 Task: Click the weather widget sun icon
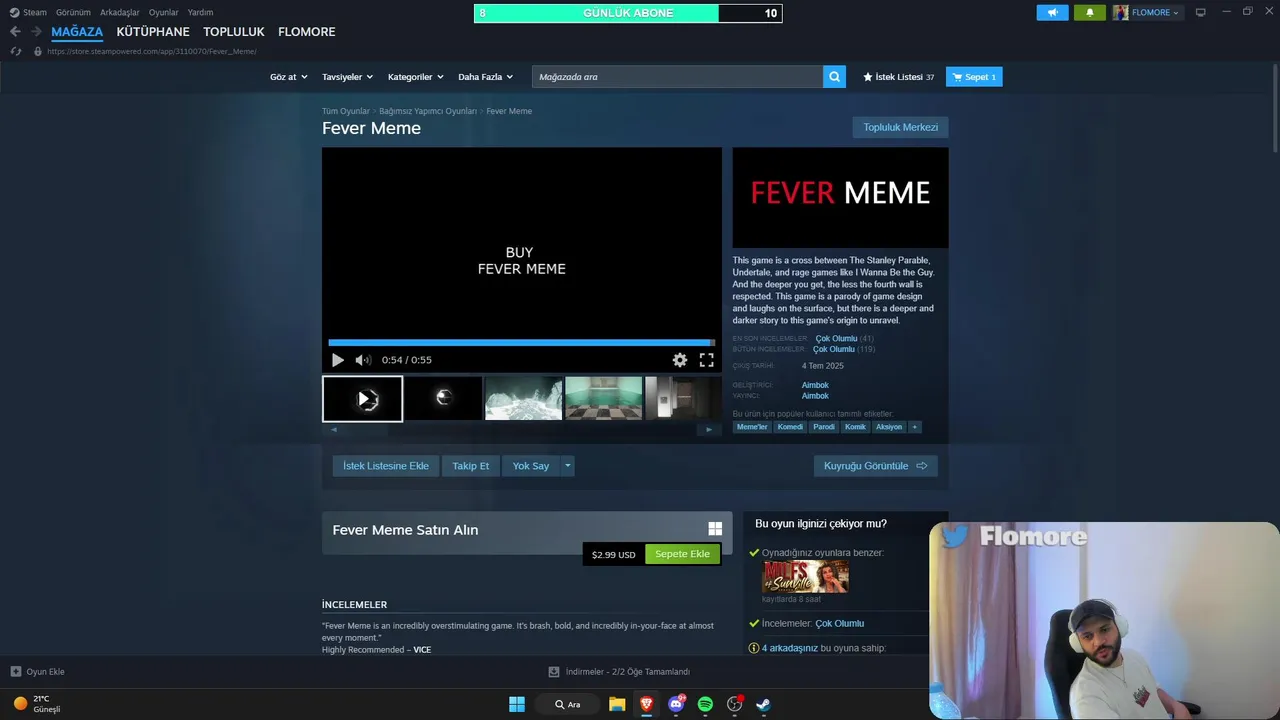point(20,703)
